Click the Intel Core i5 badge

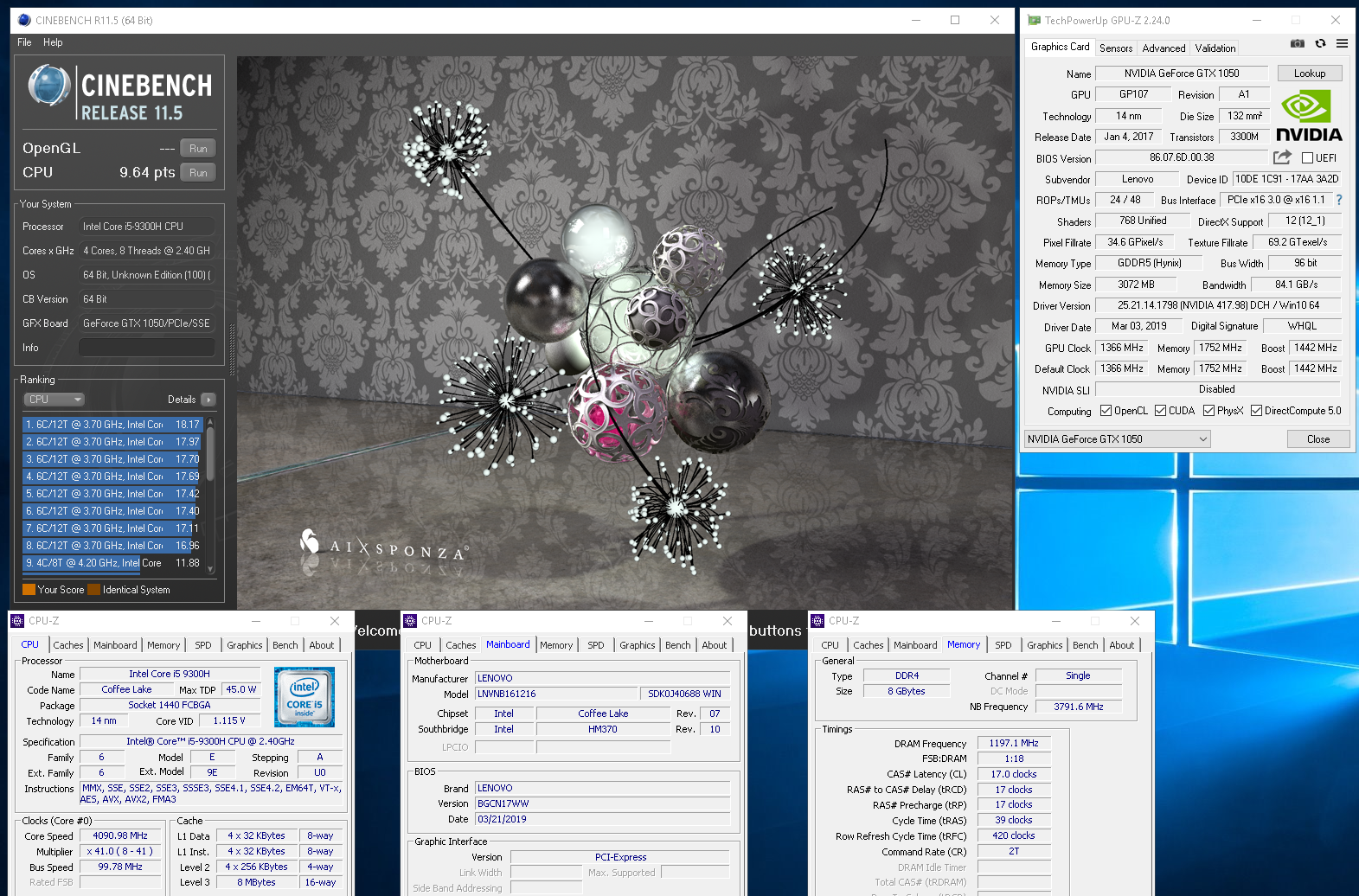[304, 697]
